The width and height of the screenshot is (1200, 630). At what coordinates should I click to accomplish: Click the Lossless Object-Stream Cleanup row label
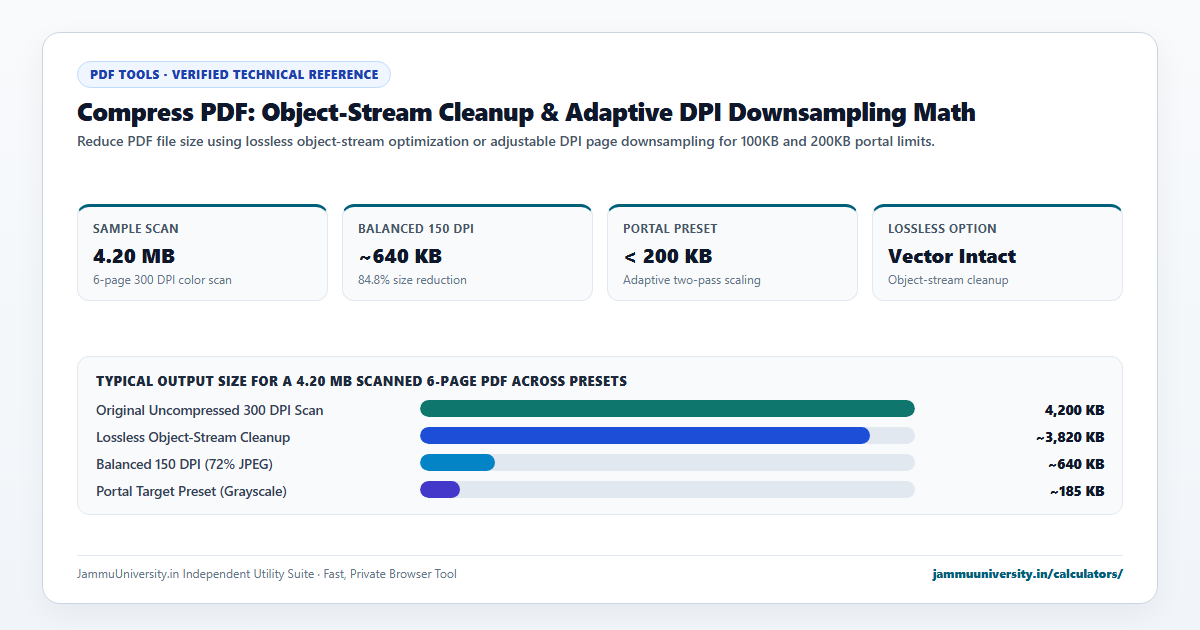(193, 437)
